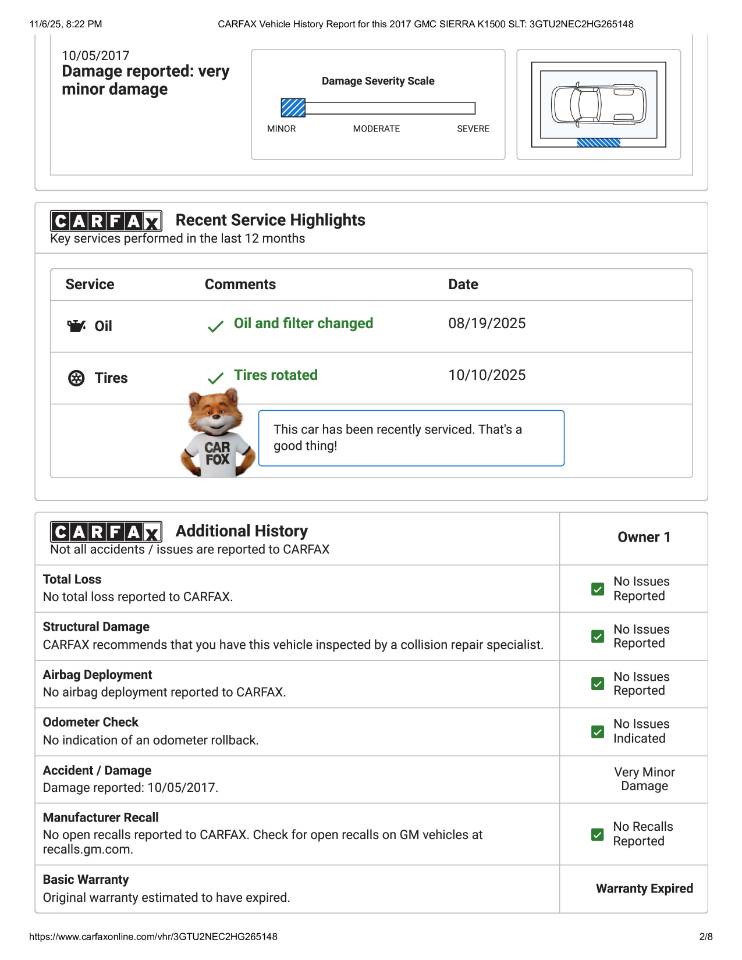Screen dimensions: 742x960
Task: Click the Airbag Deployment green checkbox
Action: tap(597, 684)
